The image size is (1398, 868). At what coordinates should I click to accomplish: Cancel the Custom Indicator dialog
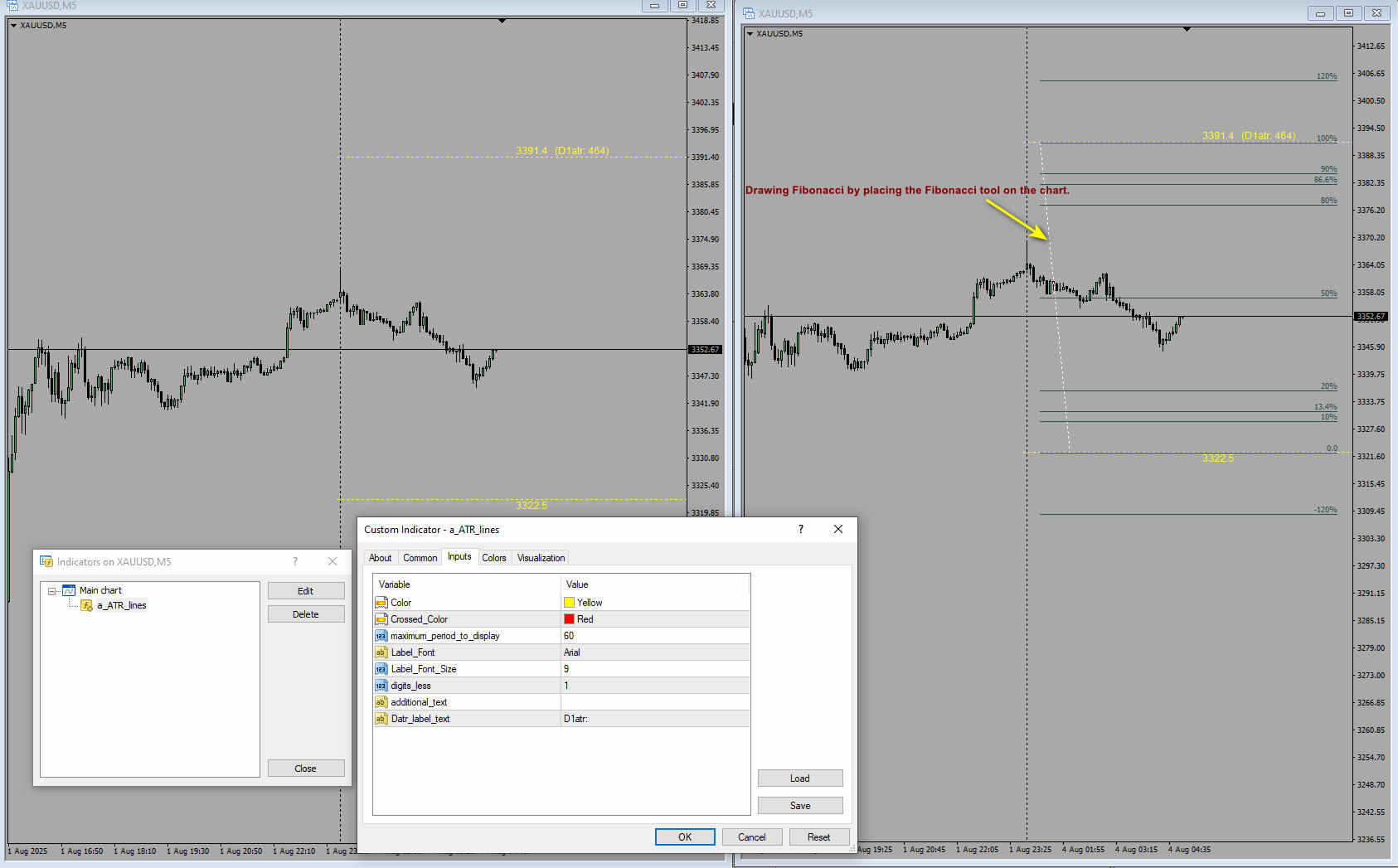[x=752, y=836]
